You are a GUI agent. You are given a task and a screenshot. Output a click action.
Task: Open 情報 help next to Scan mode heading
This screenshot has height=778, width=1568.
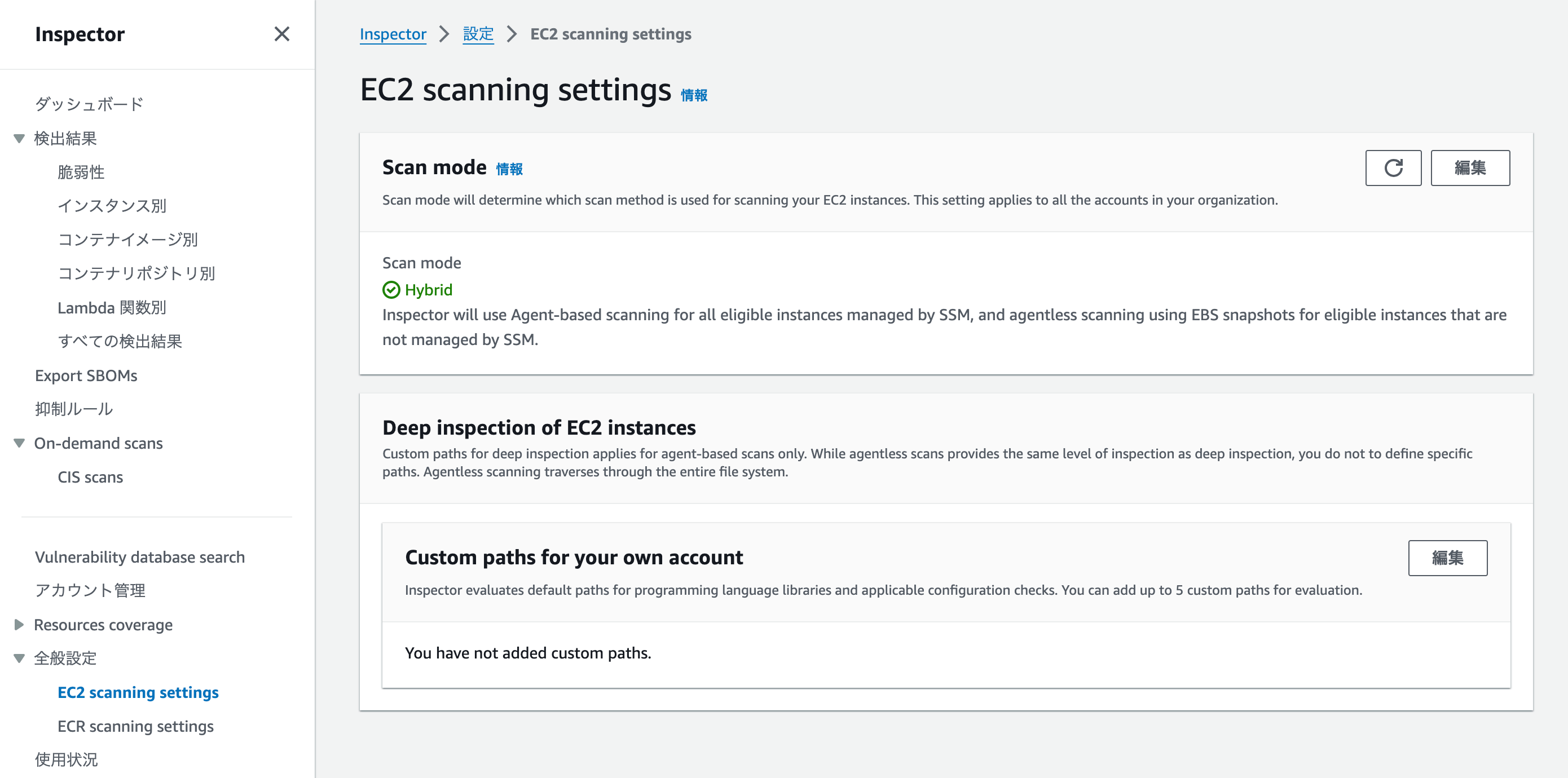(x=509, y=169)
